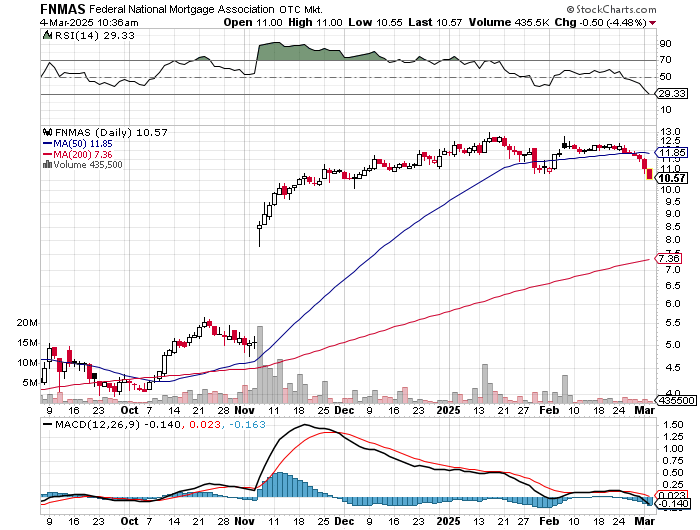Click the red down-triangle change indicator
The height and width of the screenshot is (530, 700).
[653, 23]
